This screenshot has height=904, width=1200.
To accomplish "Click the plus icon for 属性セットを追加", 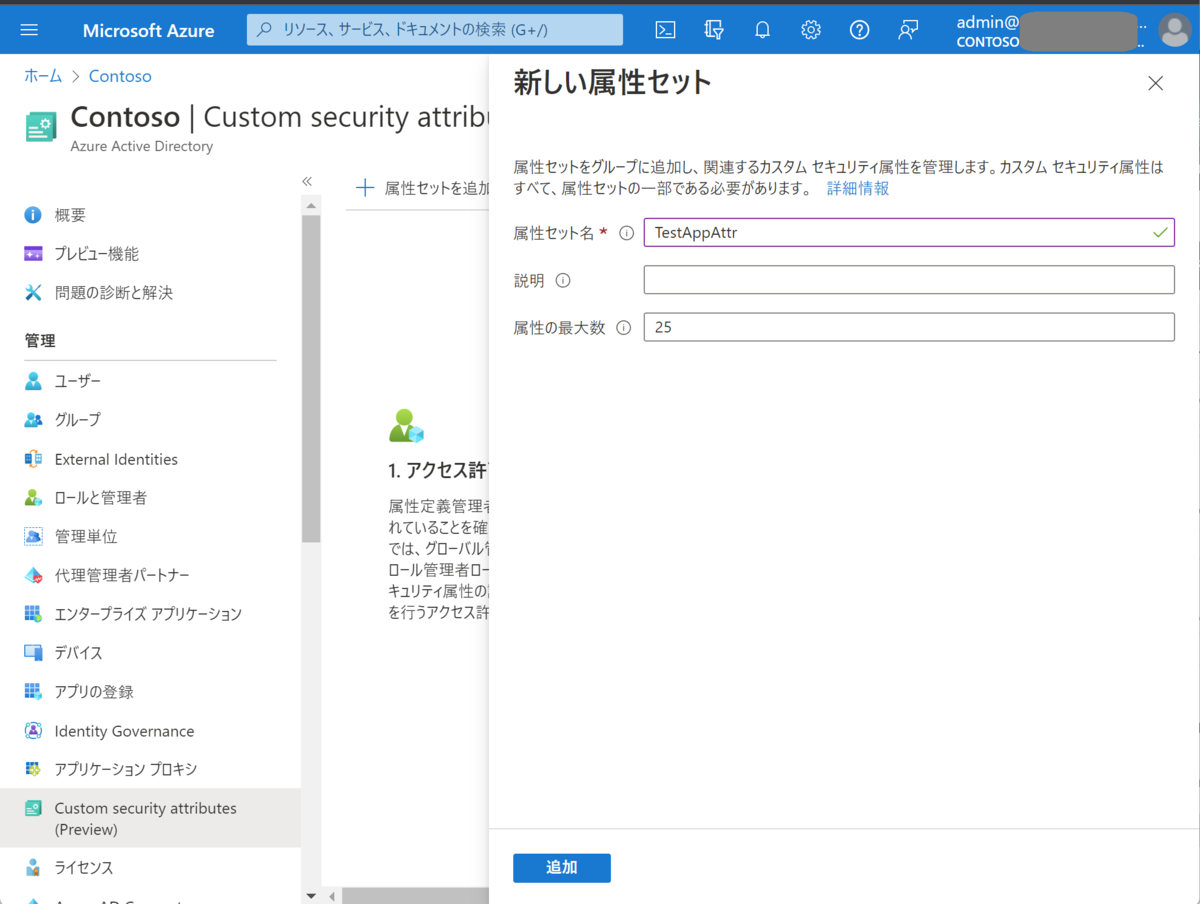I will tap(365, 188).
